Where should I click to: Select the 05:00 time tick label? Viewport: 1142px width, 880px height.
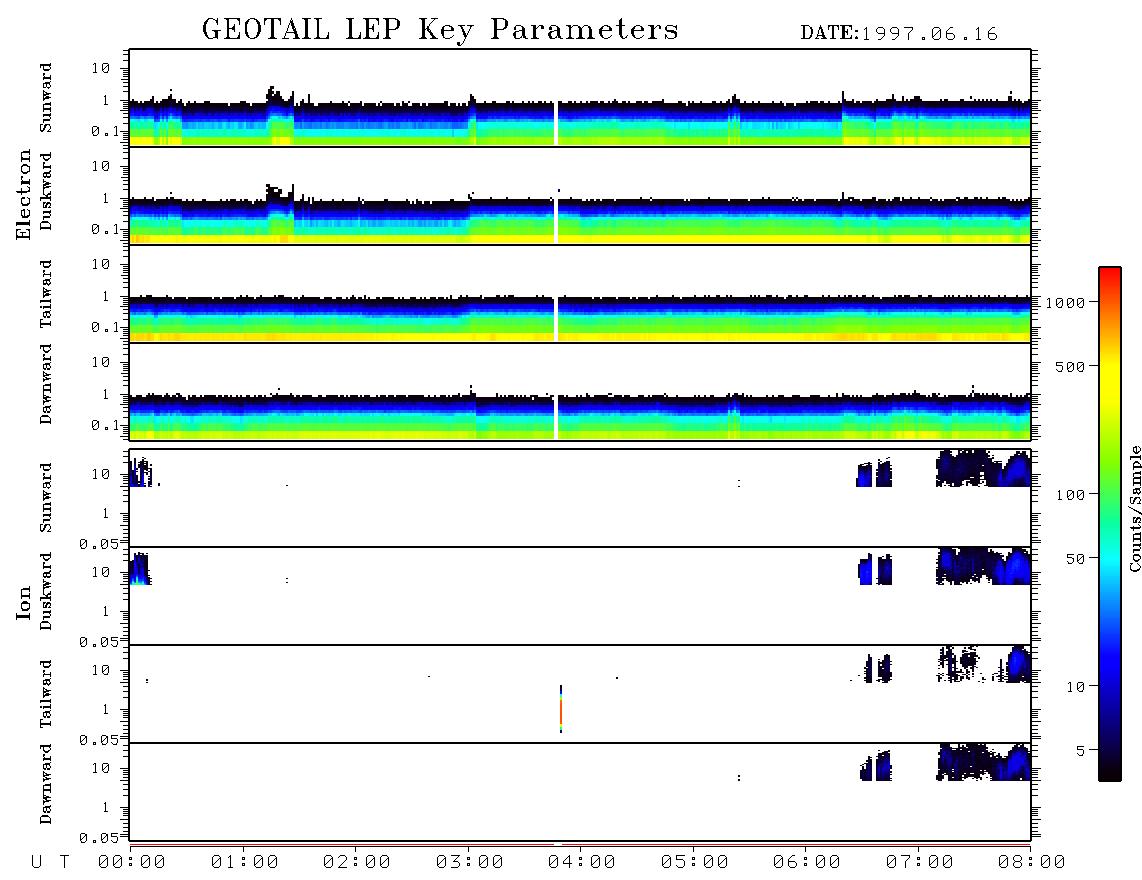tap(695, 862)
